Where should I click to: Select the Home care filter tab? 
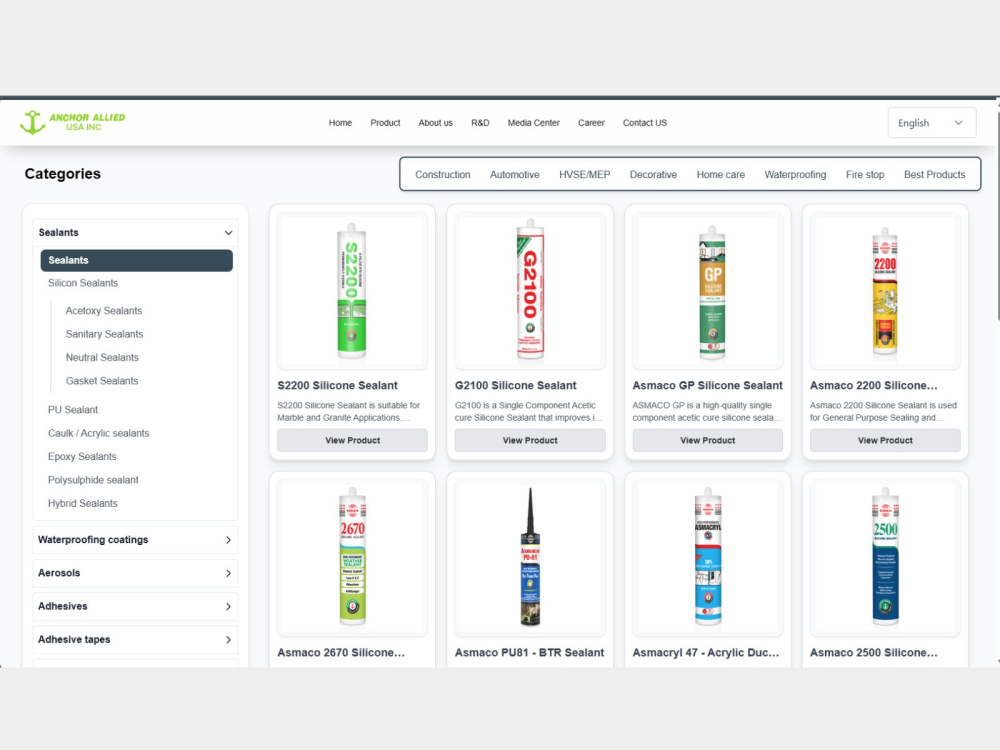[721, 174]
